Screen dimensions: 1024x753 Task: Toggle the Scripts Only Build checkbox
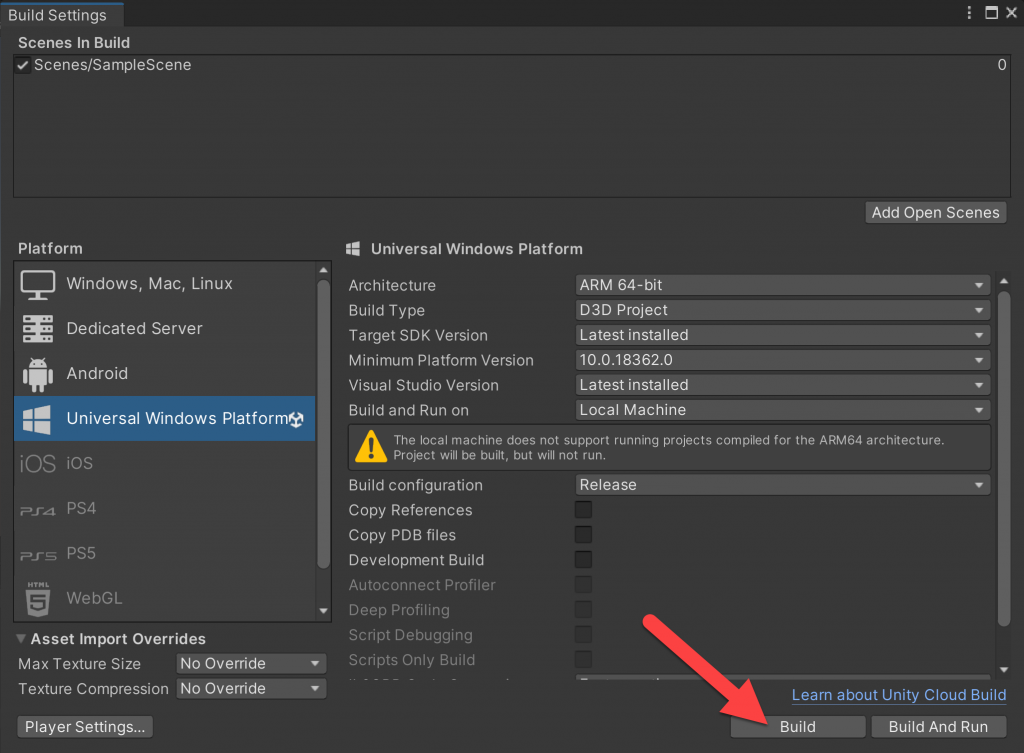click(583, 659)
